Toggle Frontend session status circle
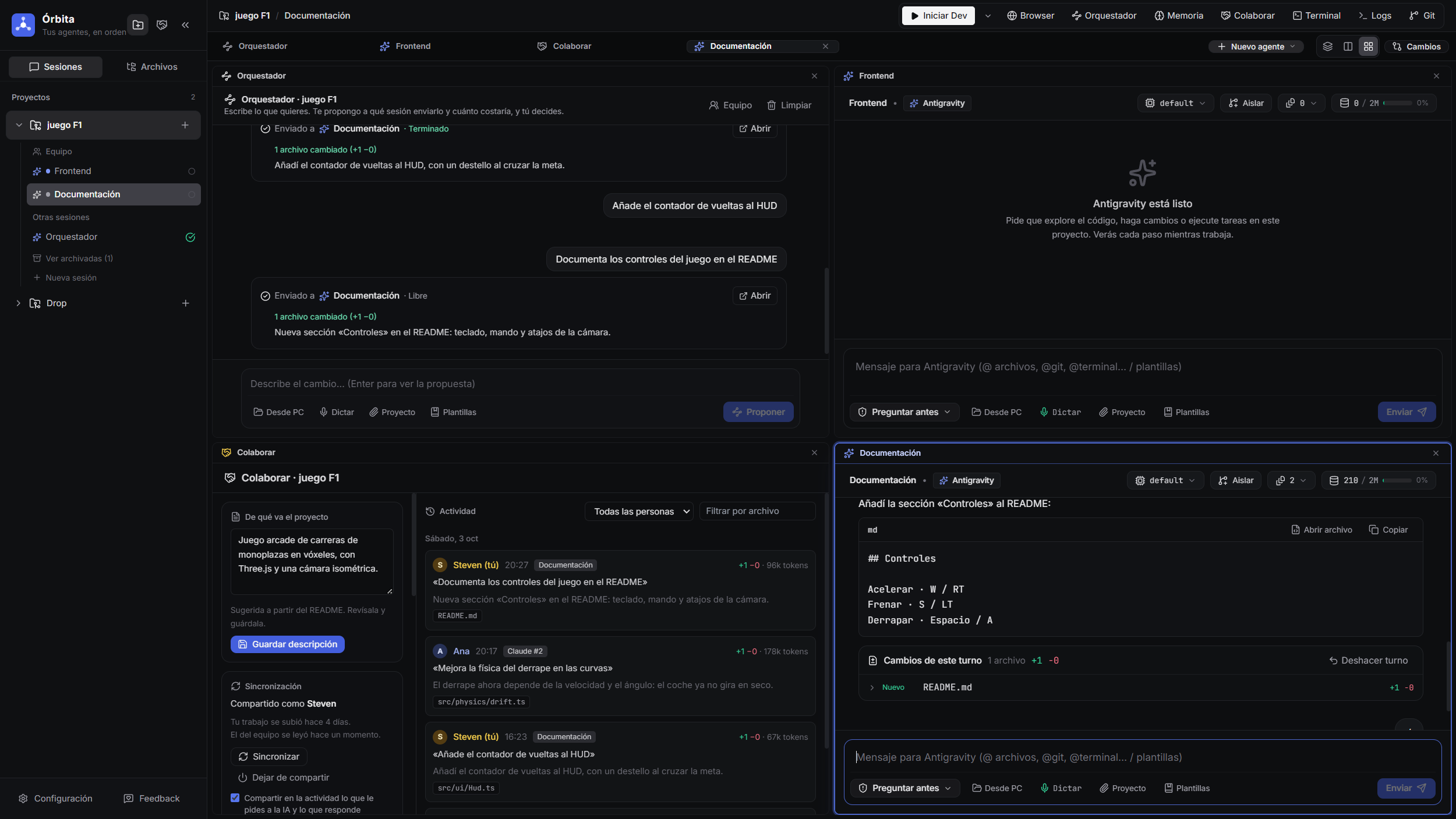Viewport: 1456px width, 819px height. [192, 171]
